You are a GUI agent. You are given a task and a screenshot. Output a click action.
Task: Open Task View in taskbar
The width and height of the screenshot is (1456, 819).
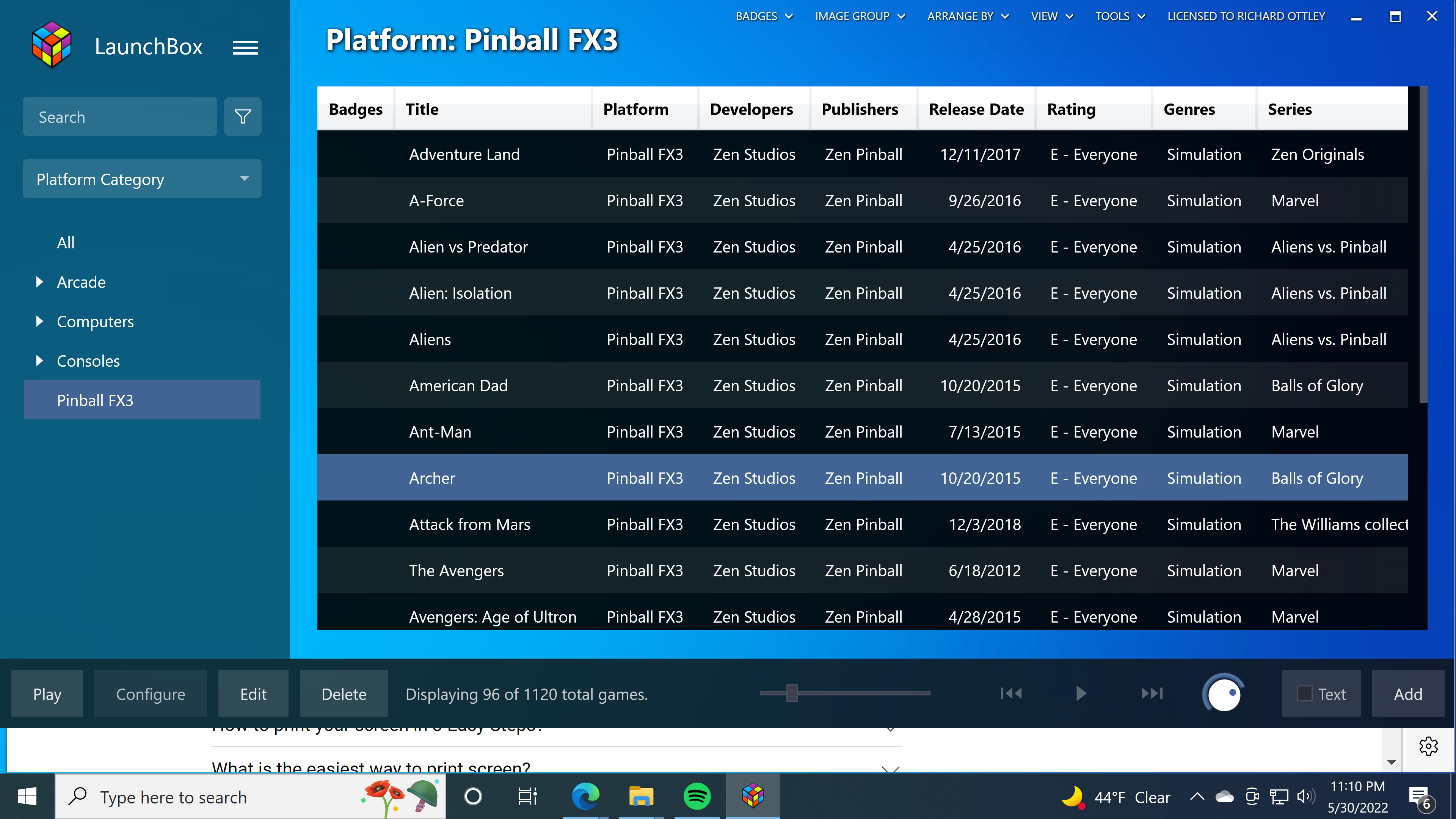pyautogui.click(x=527, y=796)
